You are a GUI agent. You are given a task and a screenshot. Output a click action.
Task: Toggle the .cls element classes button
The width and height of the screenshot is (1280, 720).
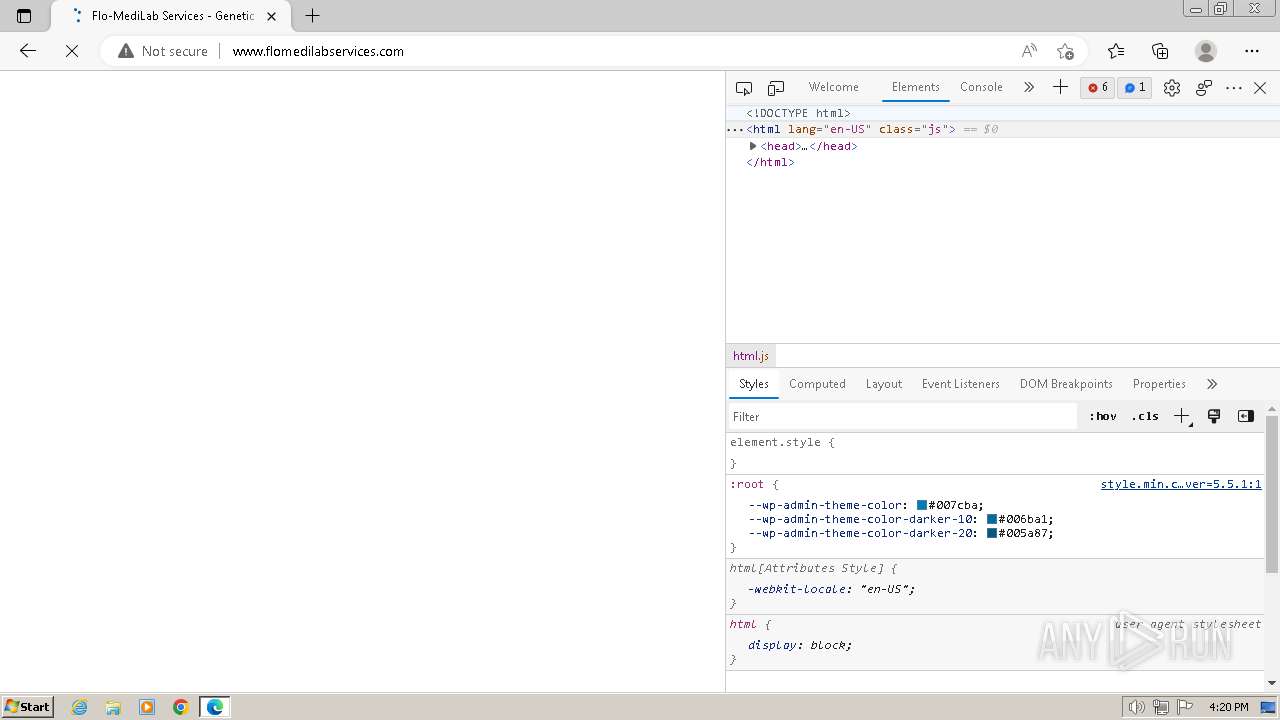pyautogui.click(x=1145, y=417)
